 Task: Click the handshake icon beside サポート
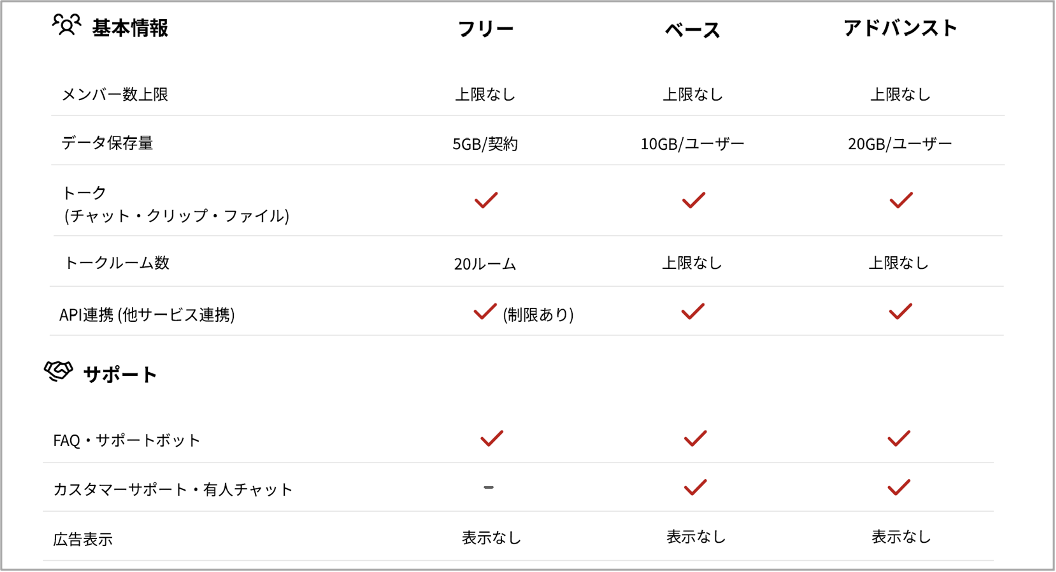tap(59, 372)
